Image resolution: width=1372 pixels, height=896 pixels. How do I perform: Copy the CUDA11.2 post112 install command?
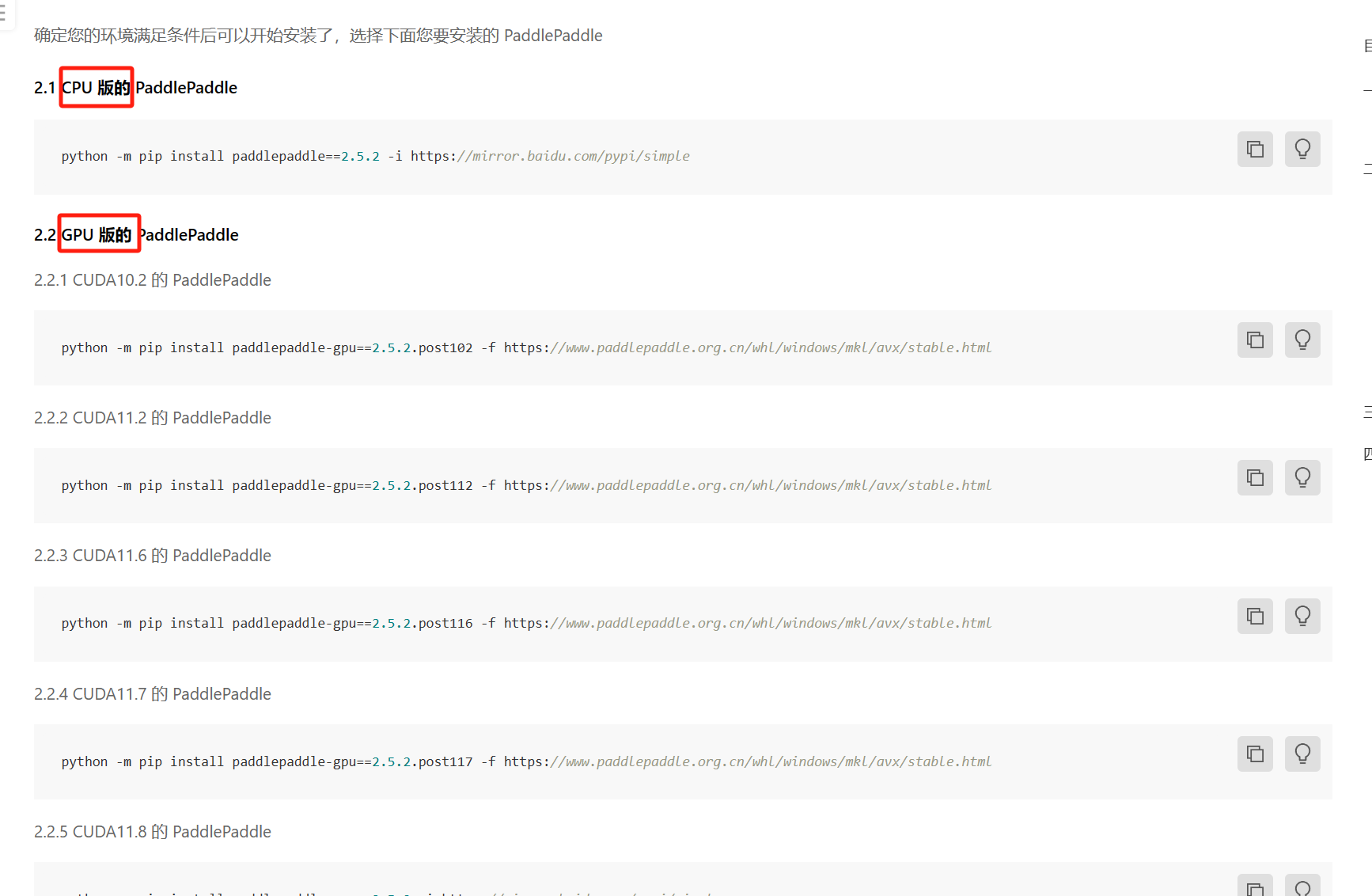click(1255, 477)
